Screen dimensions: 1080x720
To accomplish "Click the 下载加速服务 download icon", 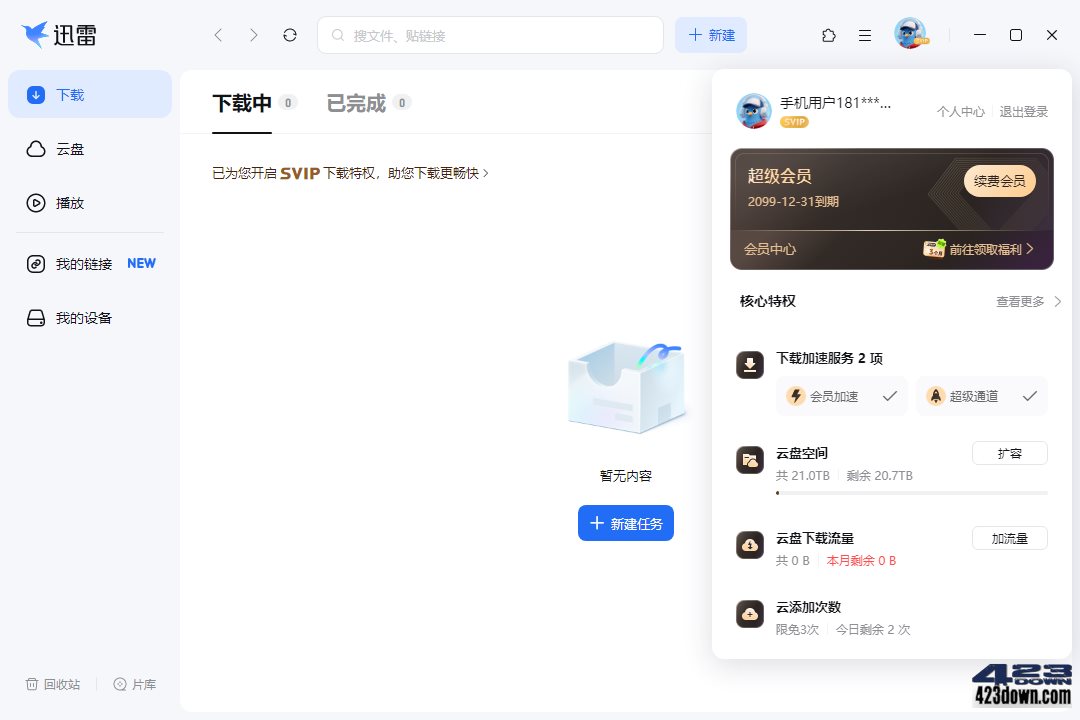I will (750, 365).
